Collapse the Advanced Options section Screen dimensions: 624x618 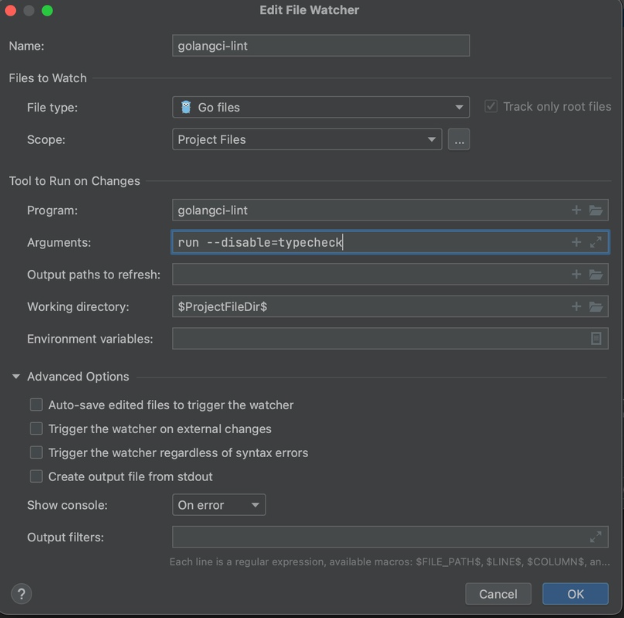coord(16,377)
